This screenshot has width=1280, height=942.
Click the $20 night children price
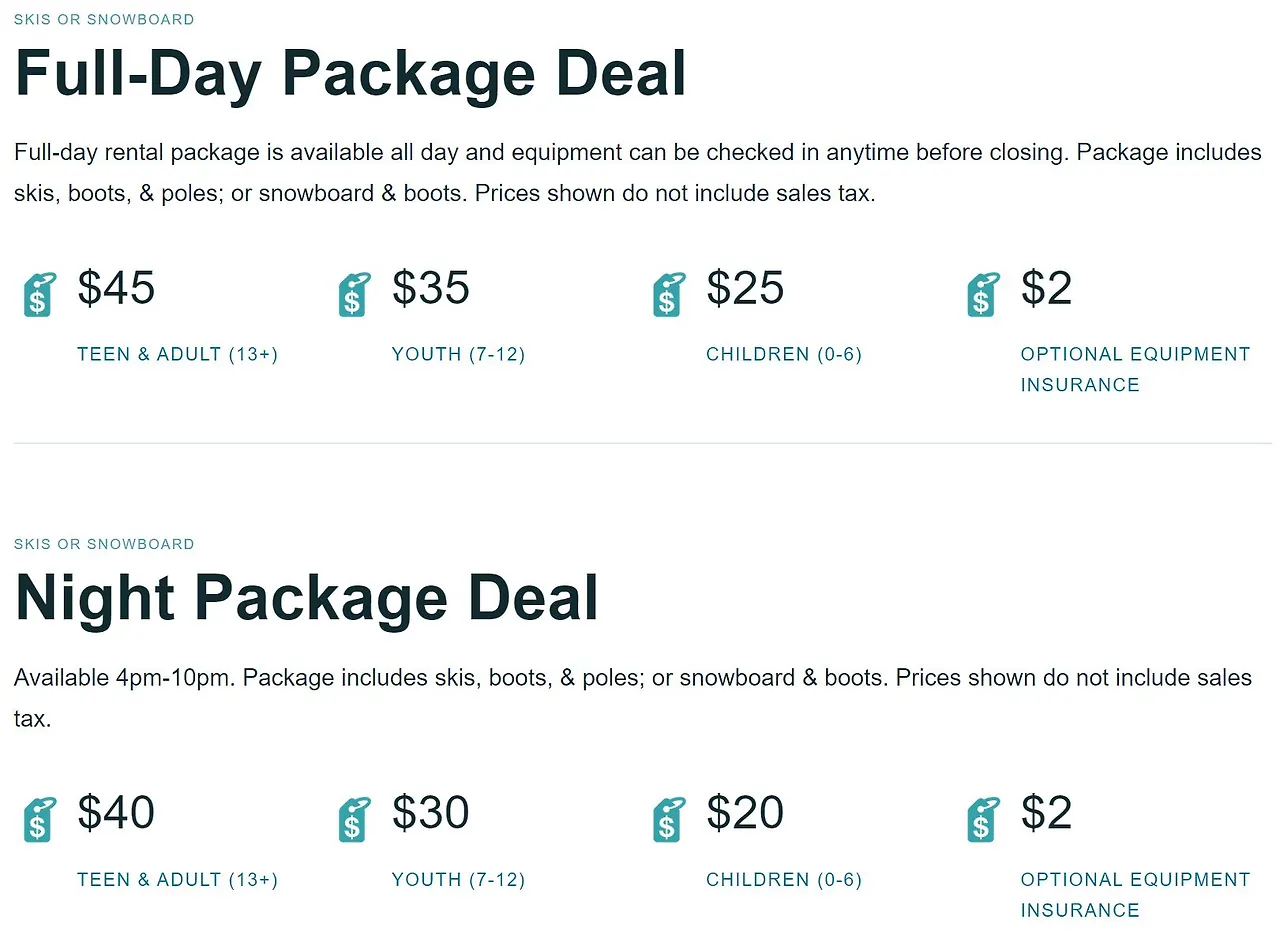pyautogui.click(x=745, y=813)
